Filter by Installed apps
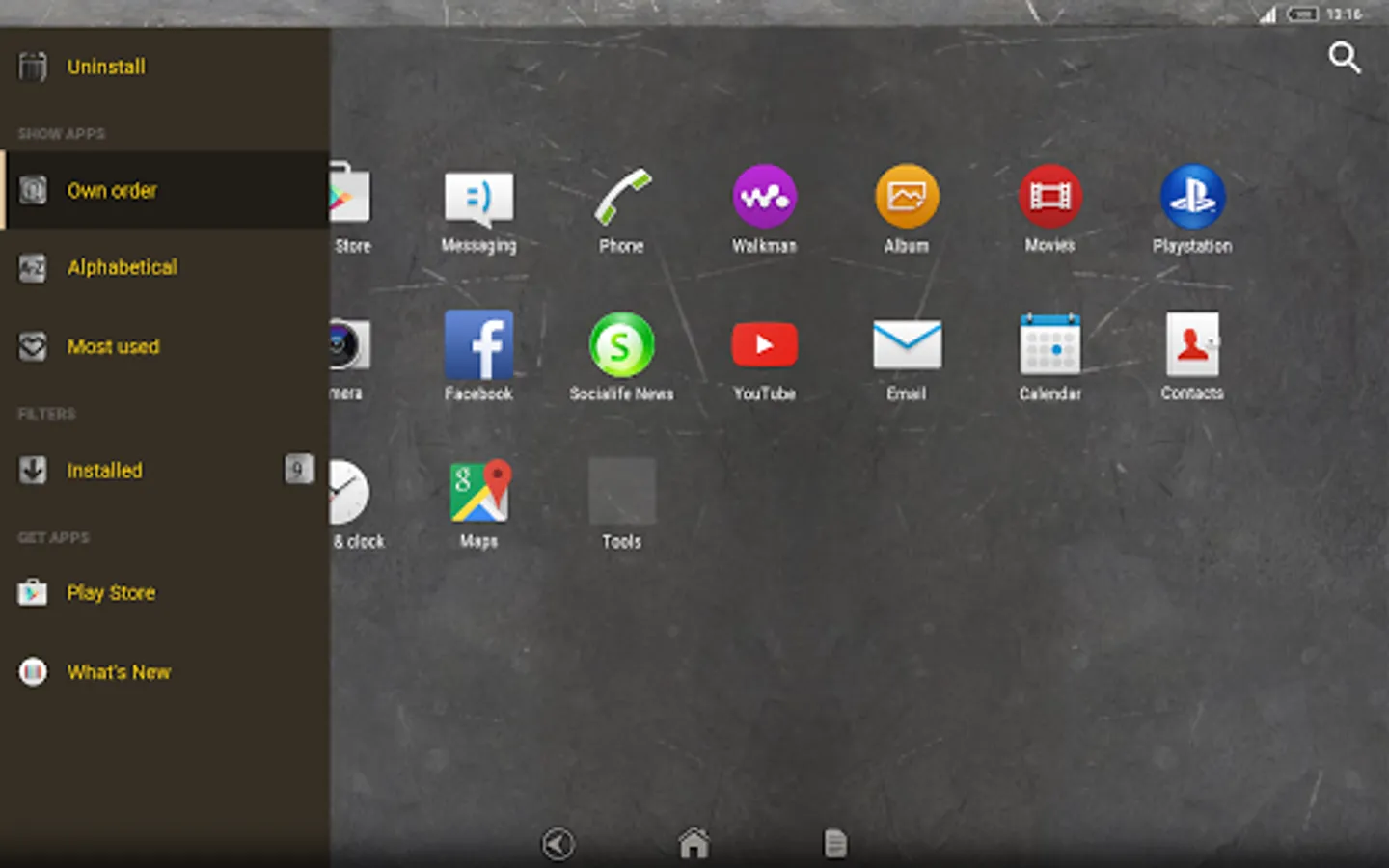1389x868 pixels. [x=165, y=470]
